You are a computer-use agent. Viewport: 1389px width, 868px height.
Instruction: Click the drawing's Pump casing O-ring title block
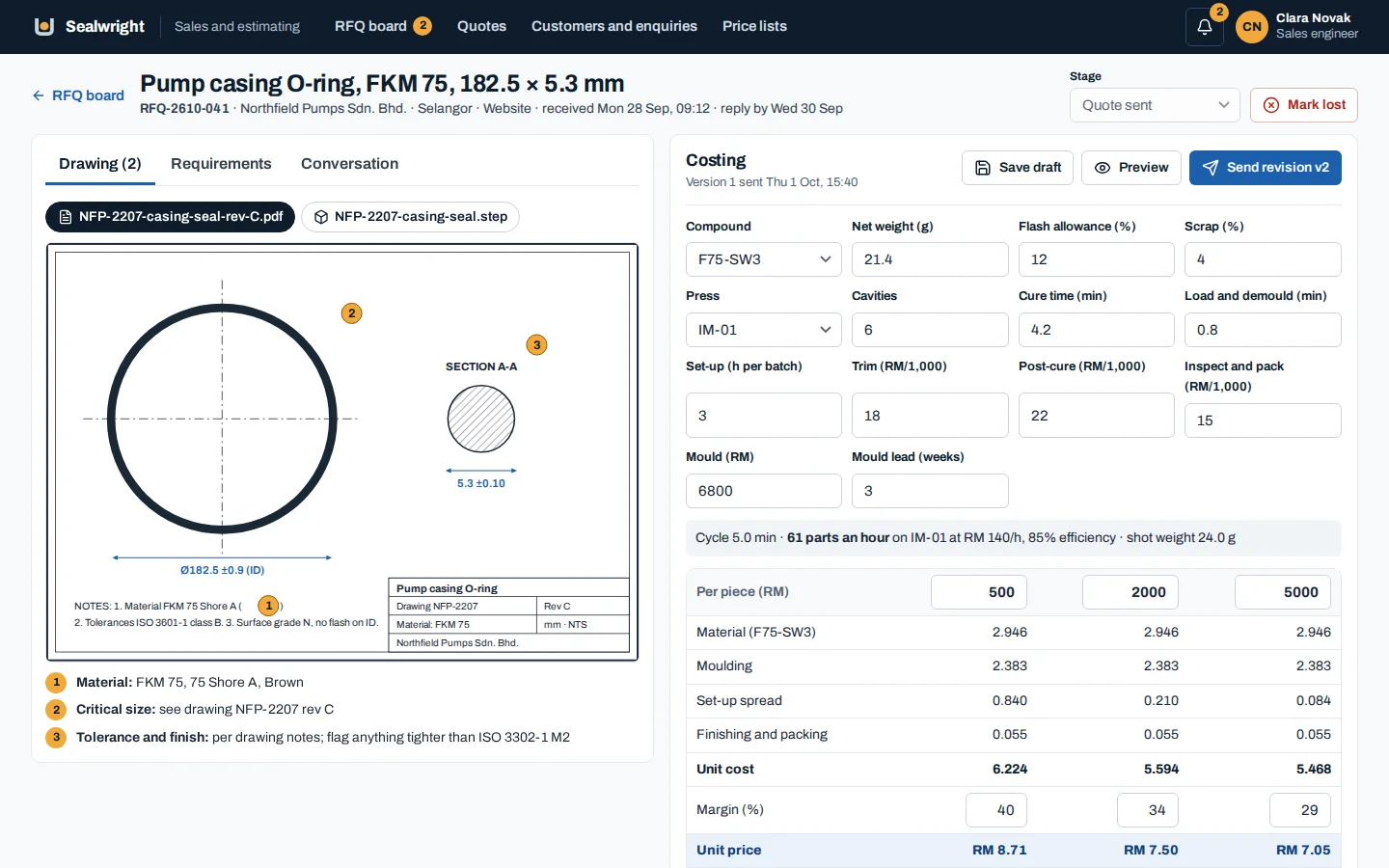click(508, 615)
